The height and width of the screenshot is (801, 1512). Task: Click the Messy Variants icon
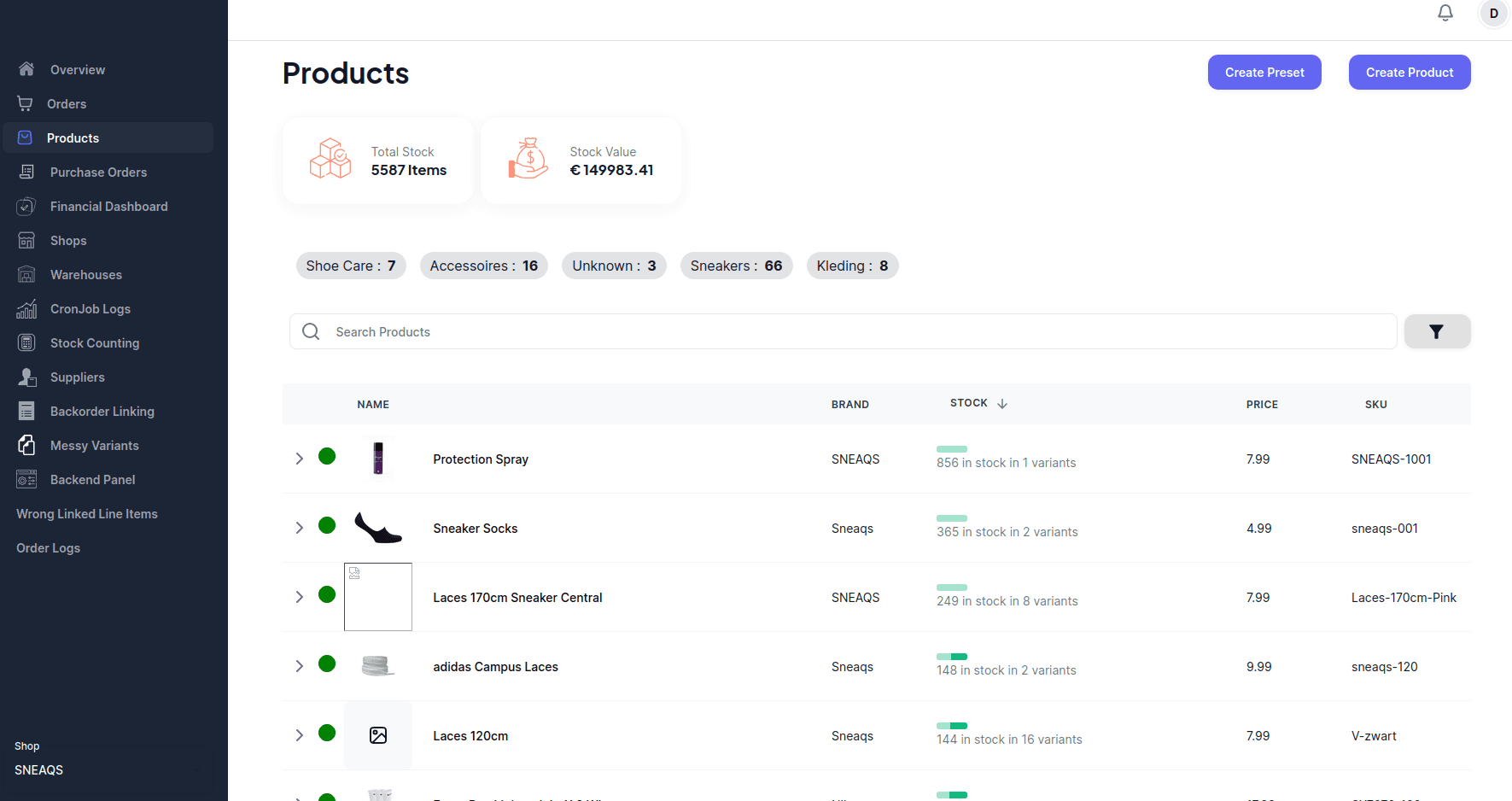26,445
